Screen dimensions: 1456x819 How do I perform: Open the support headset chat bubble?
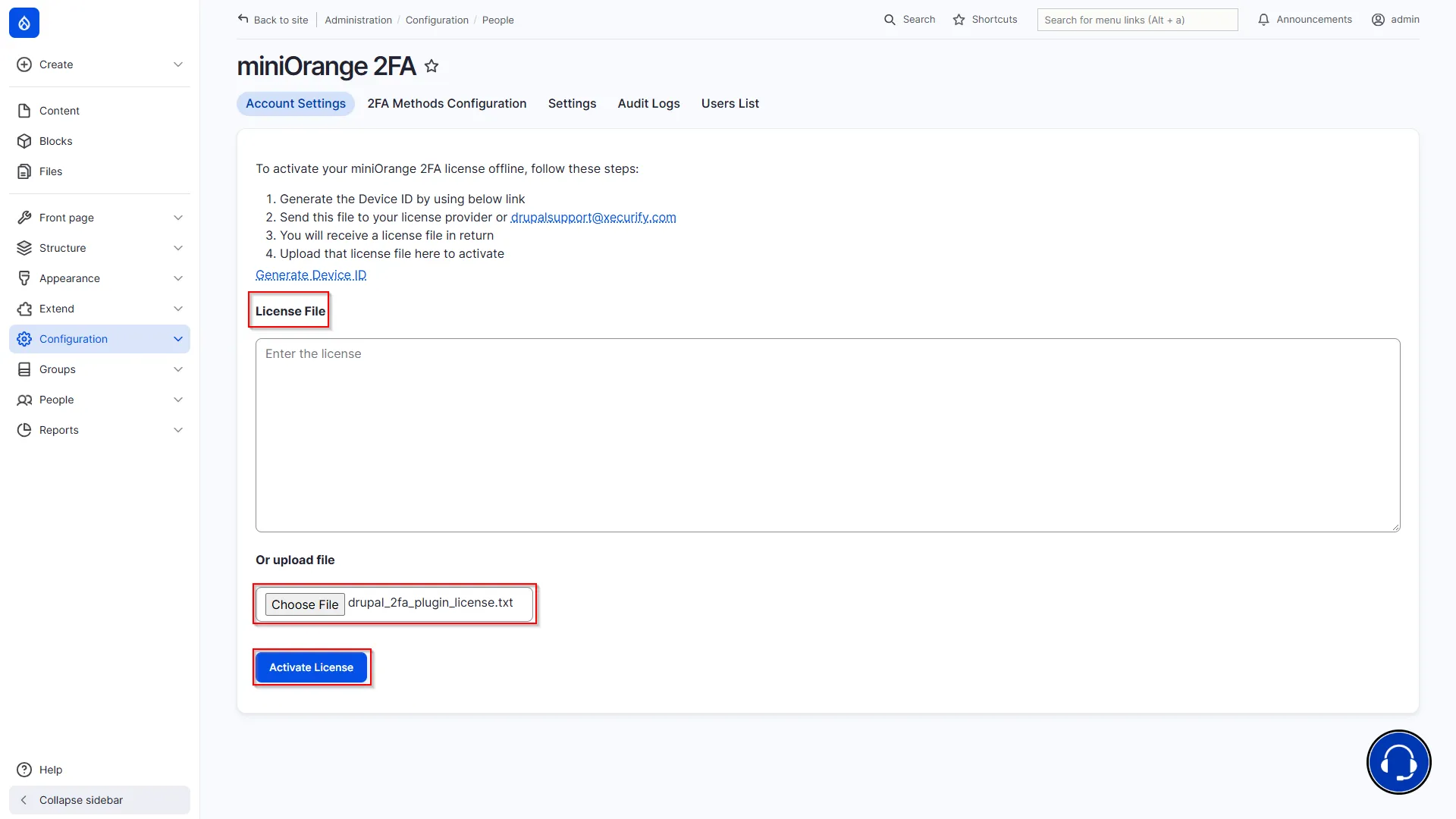tap(1398, 762)
